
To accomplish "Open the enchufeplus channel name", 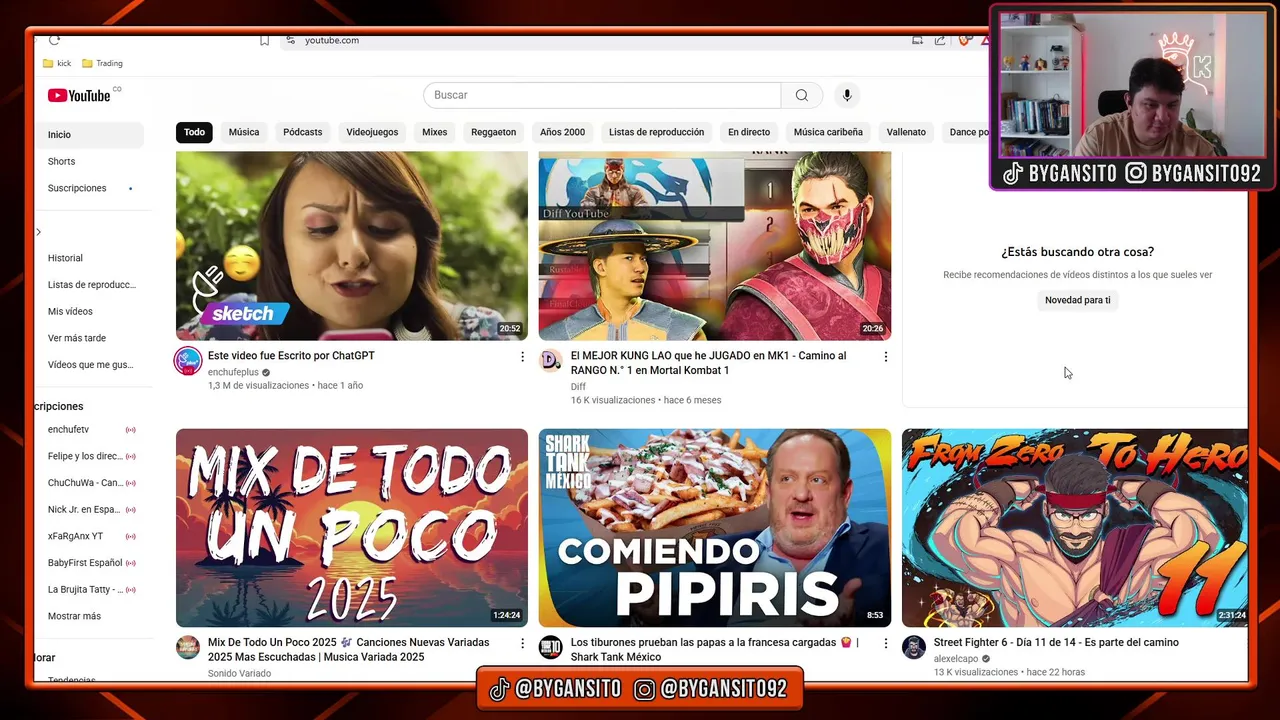I will 233,372.
